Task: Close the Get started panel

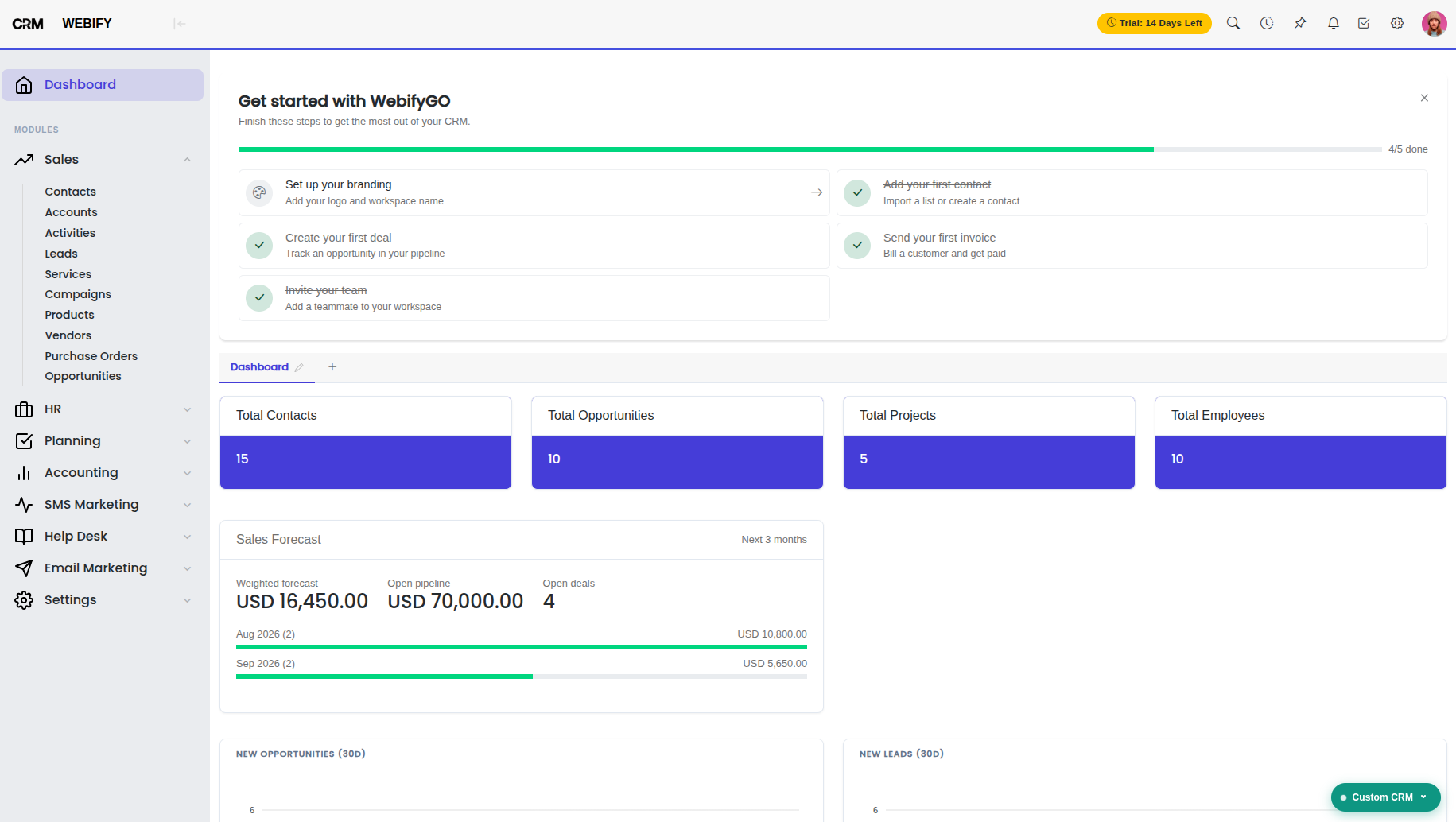Action: tap(1424, 98)
